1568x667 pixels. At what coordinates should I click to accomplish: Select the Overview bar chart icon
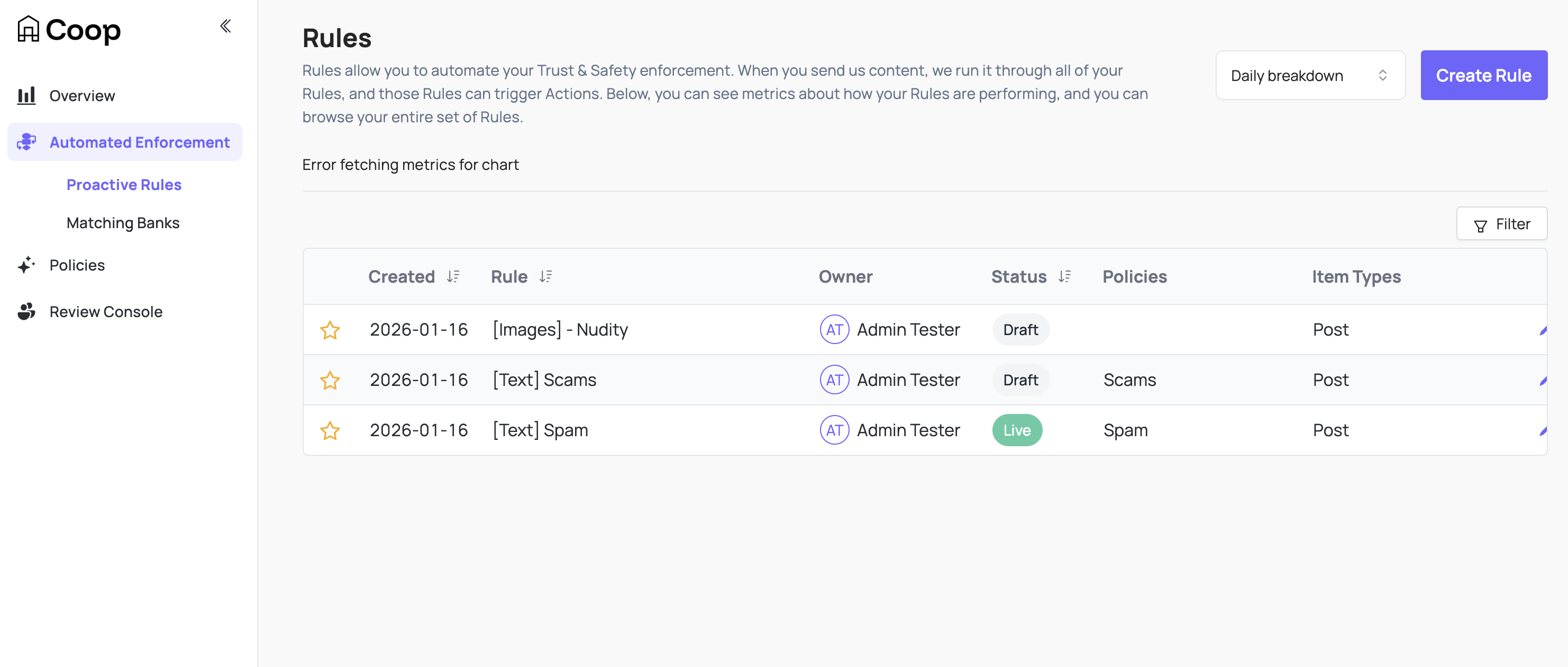26,95
